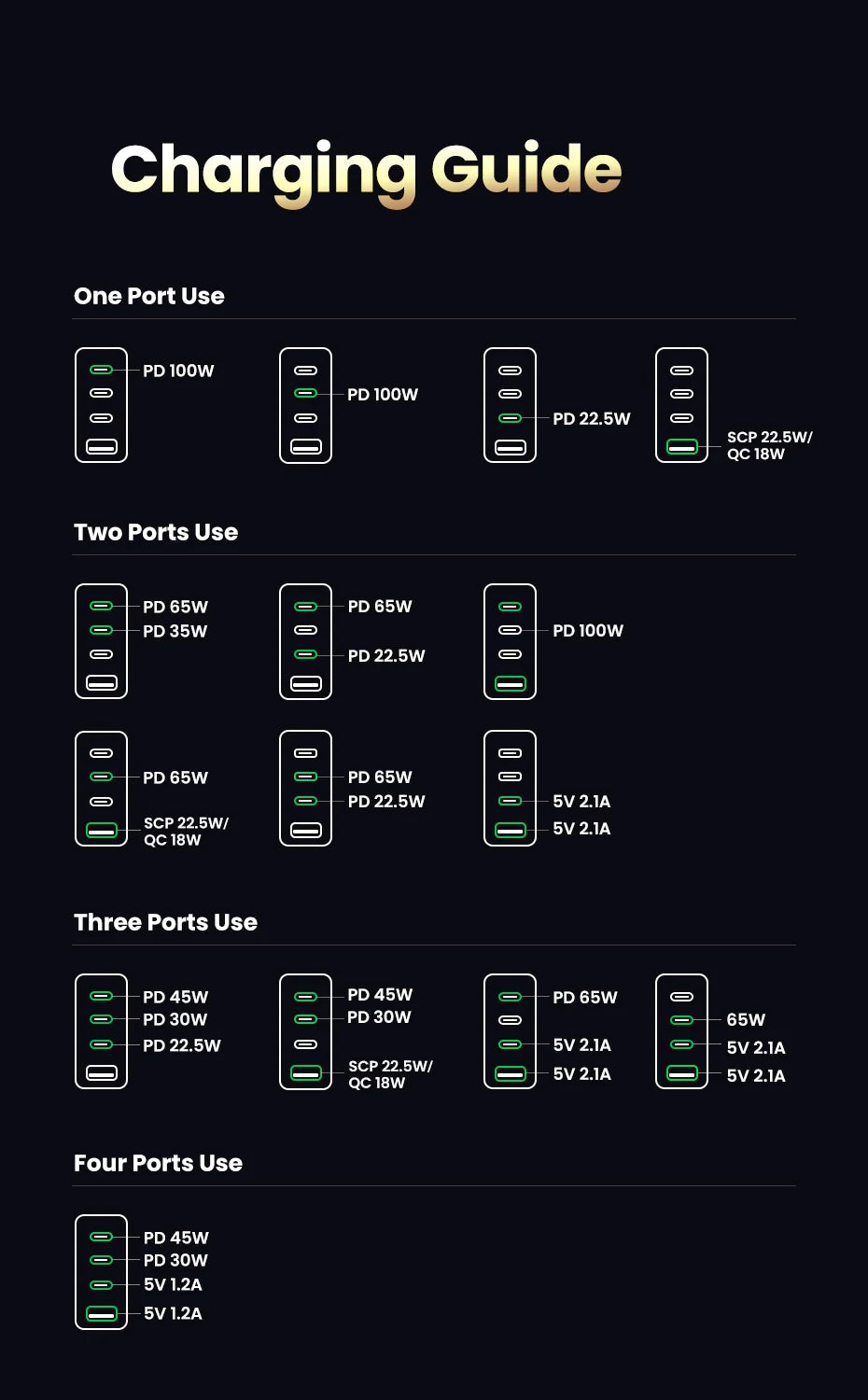Click the Three Ports SCP 22.5W/QC 18W label
The height and width of the screenshot is (1400, 868).
[x=390, y=1074]
